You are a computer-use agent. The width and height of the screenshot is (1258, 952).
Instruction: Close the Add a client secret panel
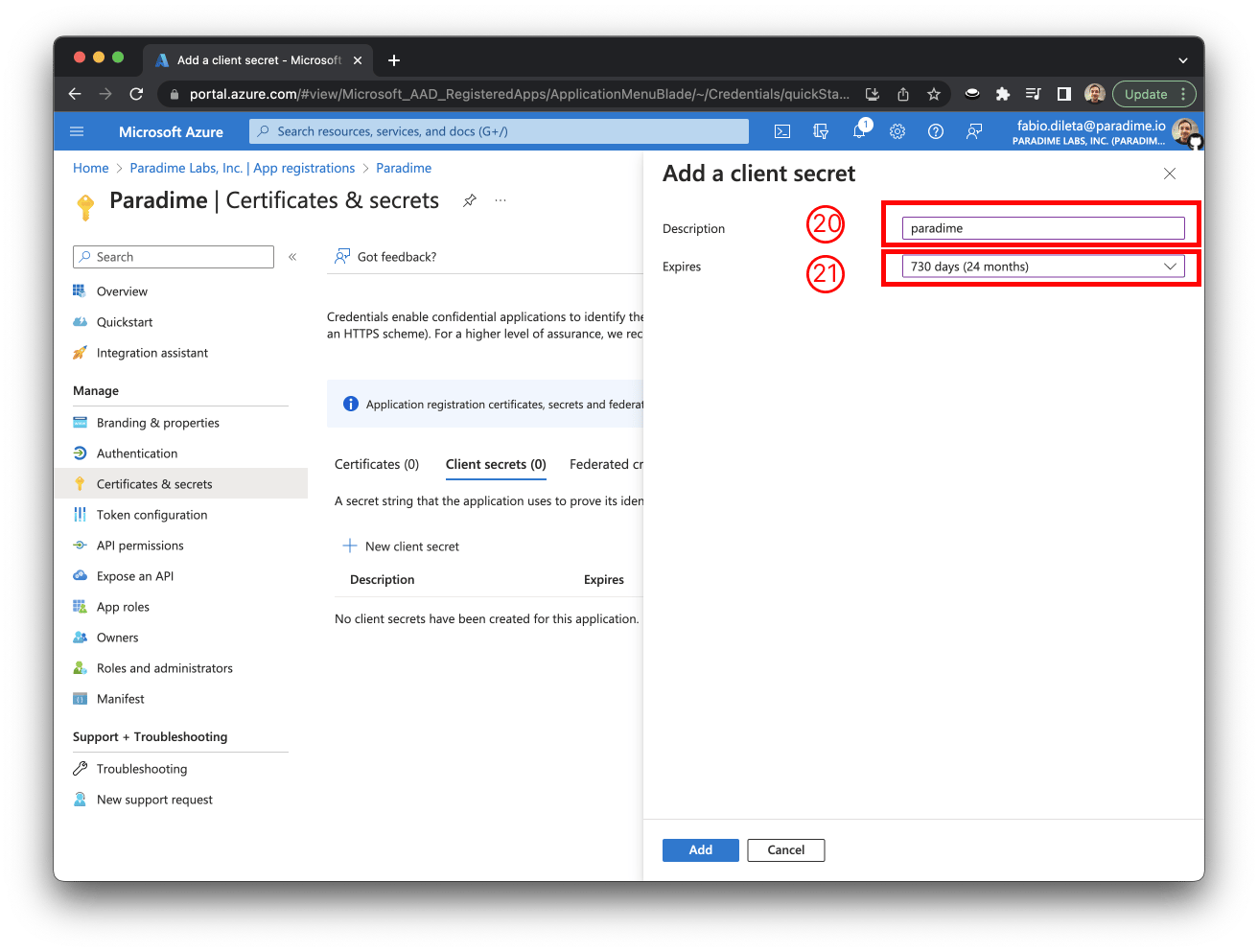pyautogui.click(x=1170, y=174)
